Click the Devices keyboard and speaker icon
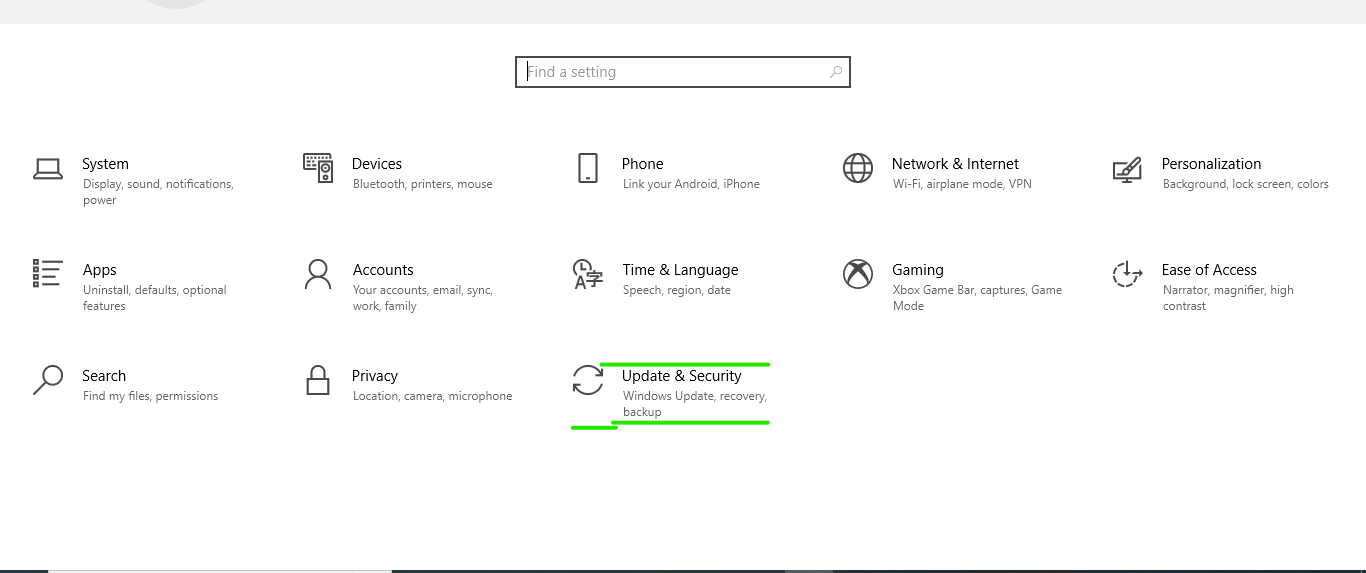Viewport: 1366px width, 573px height. pos(318,168)
